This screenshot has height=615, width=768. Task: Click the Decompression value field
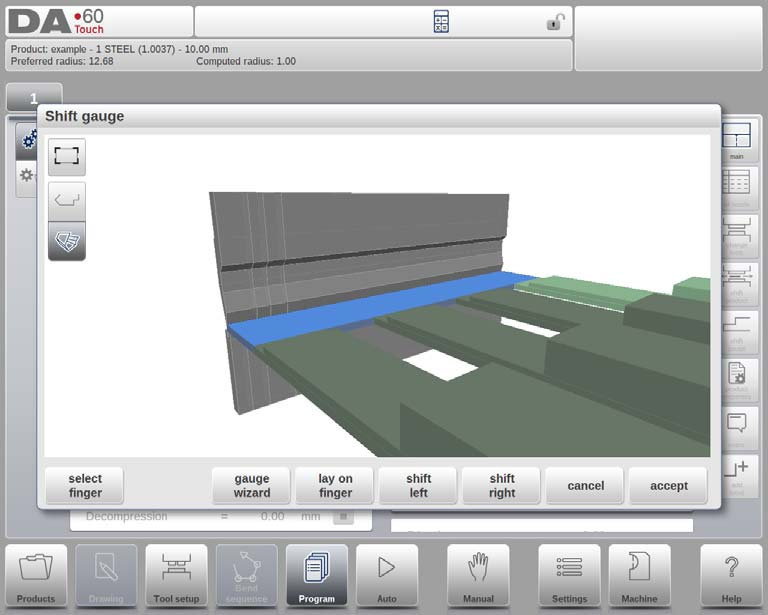[x=272, y=517]
